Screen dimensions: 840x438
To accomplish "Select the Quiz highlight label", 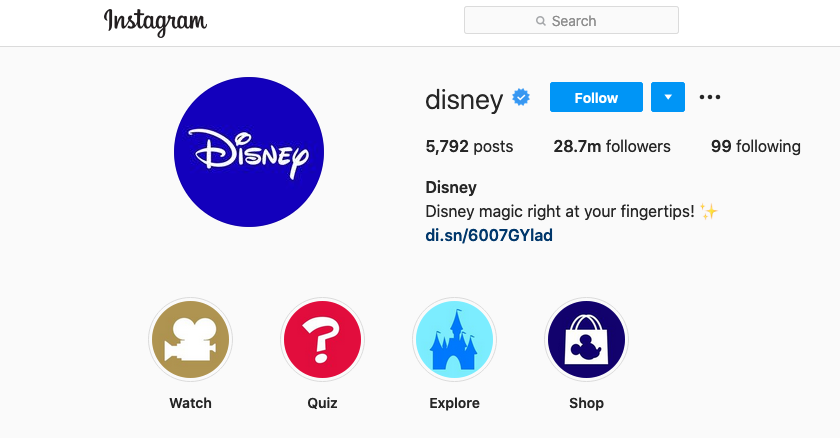I will coord(322,403).
